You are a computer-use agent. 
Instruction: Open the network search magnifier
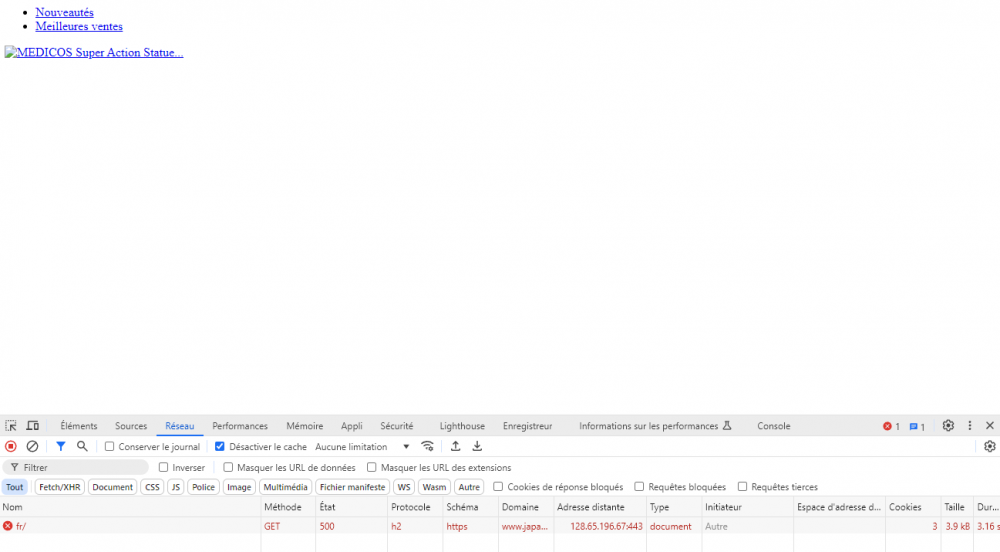click(82, 446)
